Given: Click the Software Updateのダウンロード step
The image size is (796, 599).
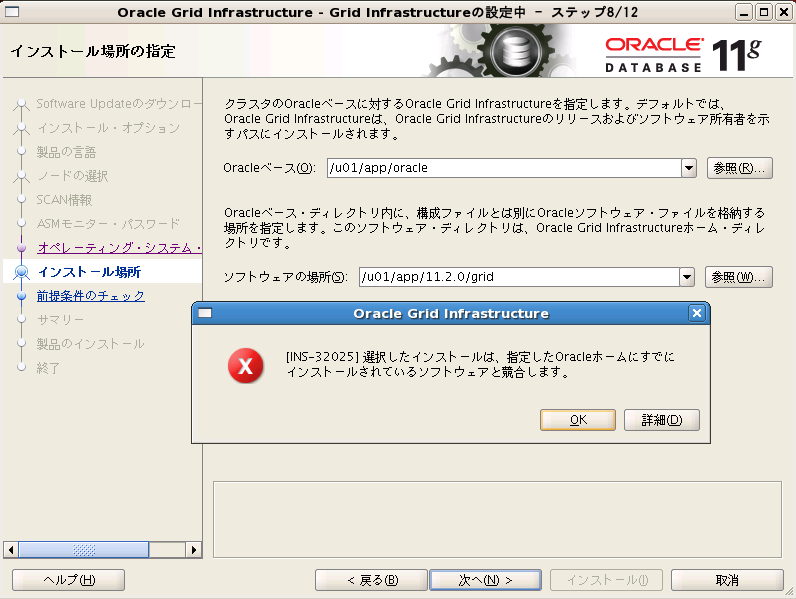Looking at the screenshot, I should point(119,104).
